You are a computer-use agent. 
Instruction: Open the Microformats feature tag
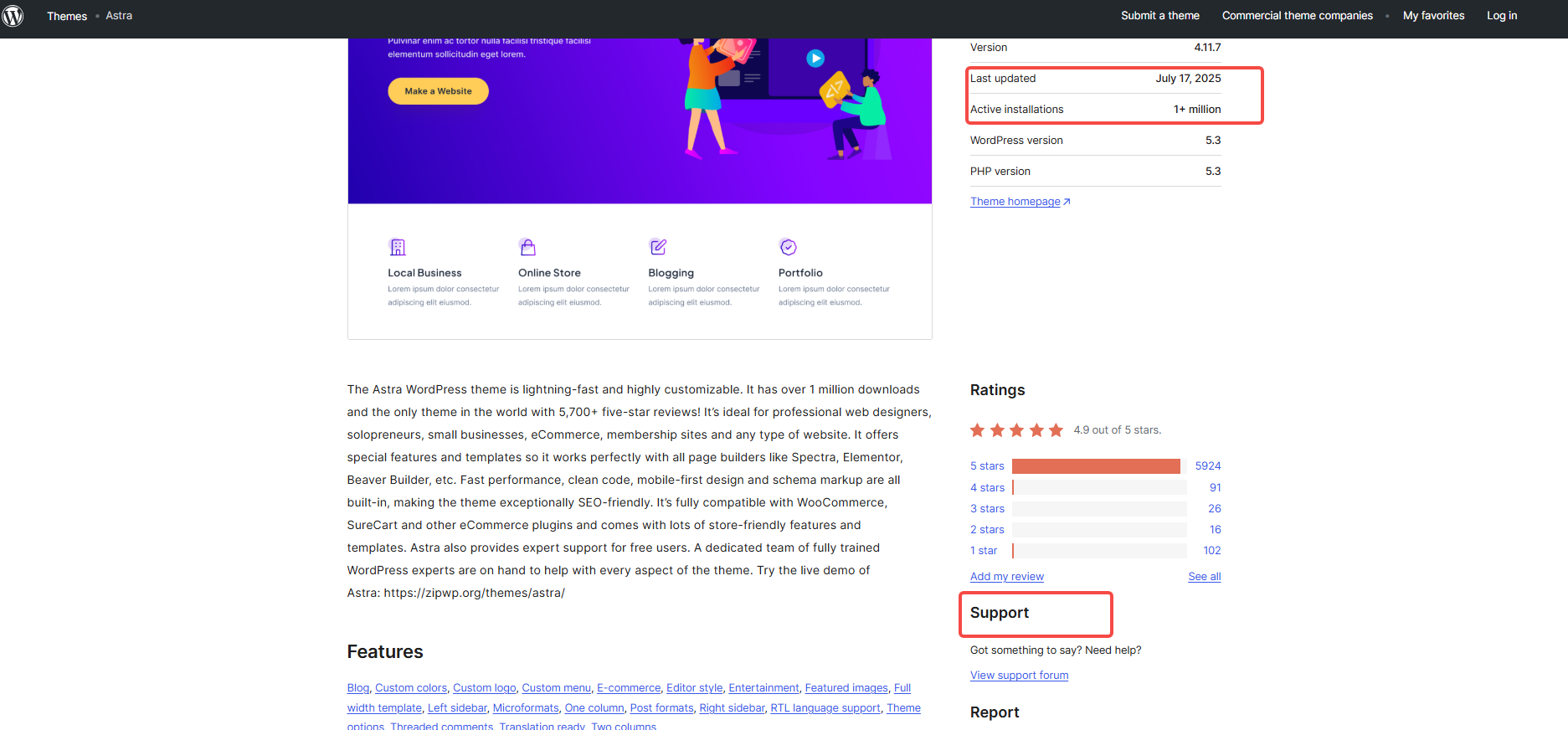coord(526,708)
